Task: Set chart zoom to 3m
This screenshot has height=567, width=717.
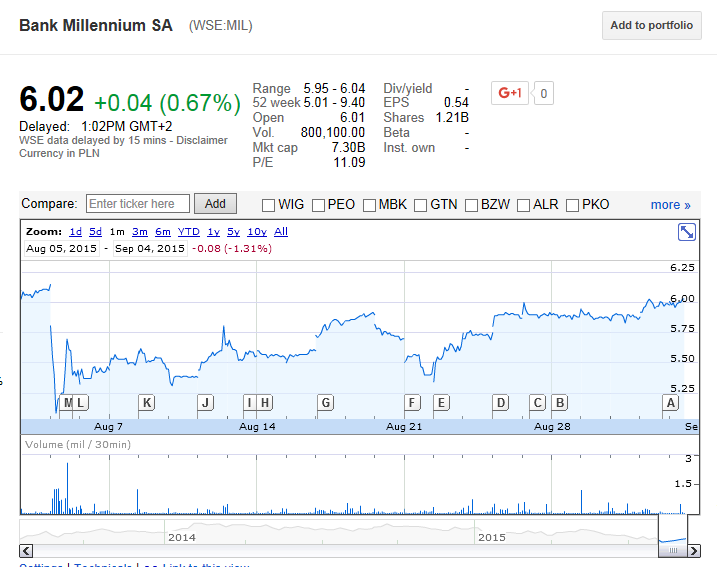Action: coord(140,232)
